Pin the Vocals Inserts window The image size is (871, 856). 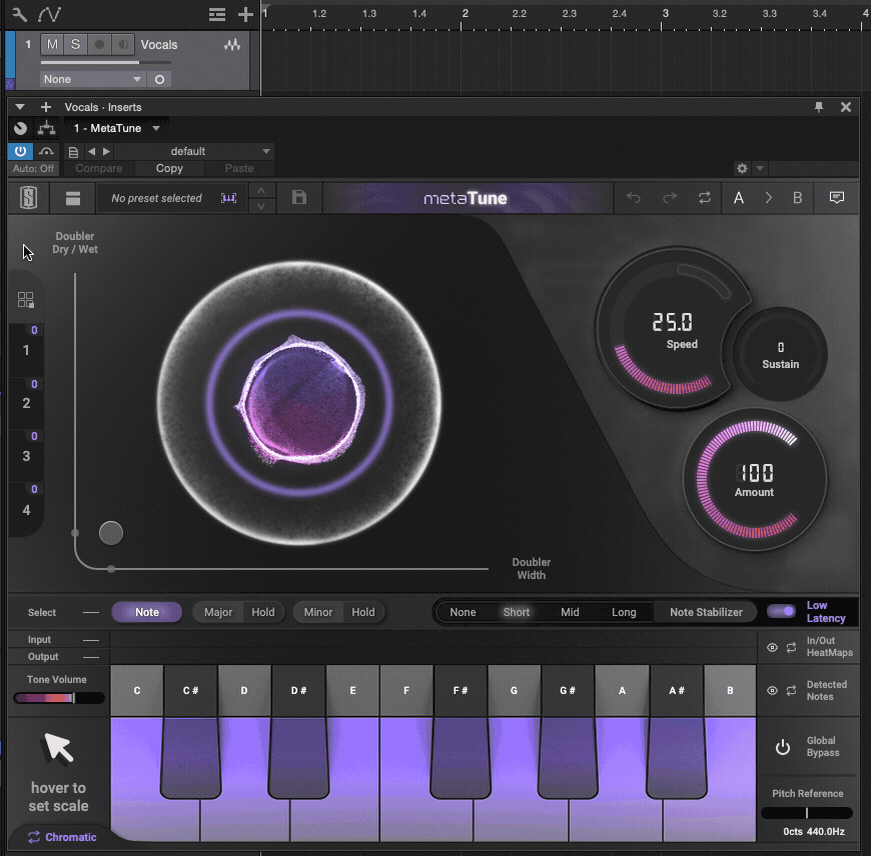pos(819,107)
